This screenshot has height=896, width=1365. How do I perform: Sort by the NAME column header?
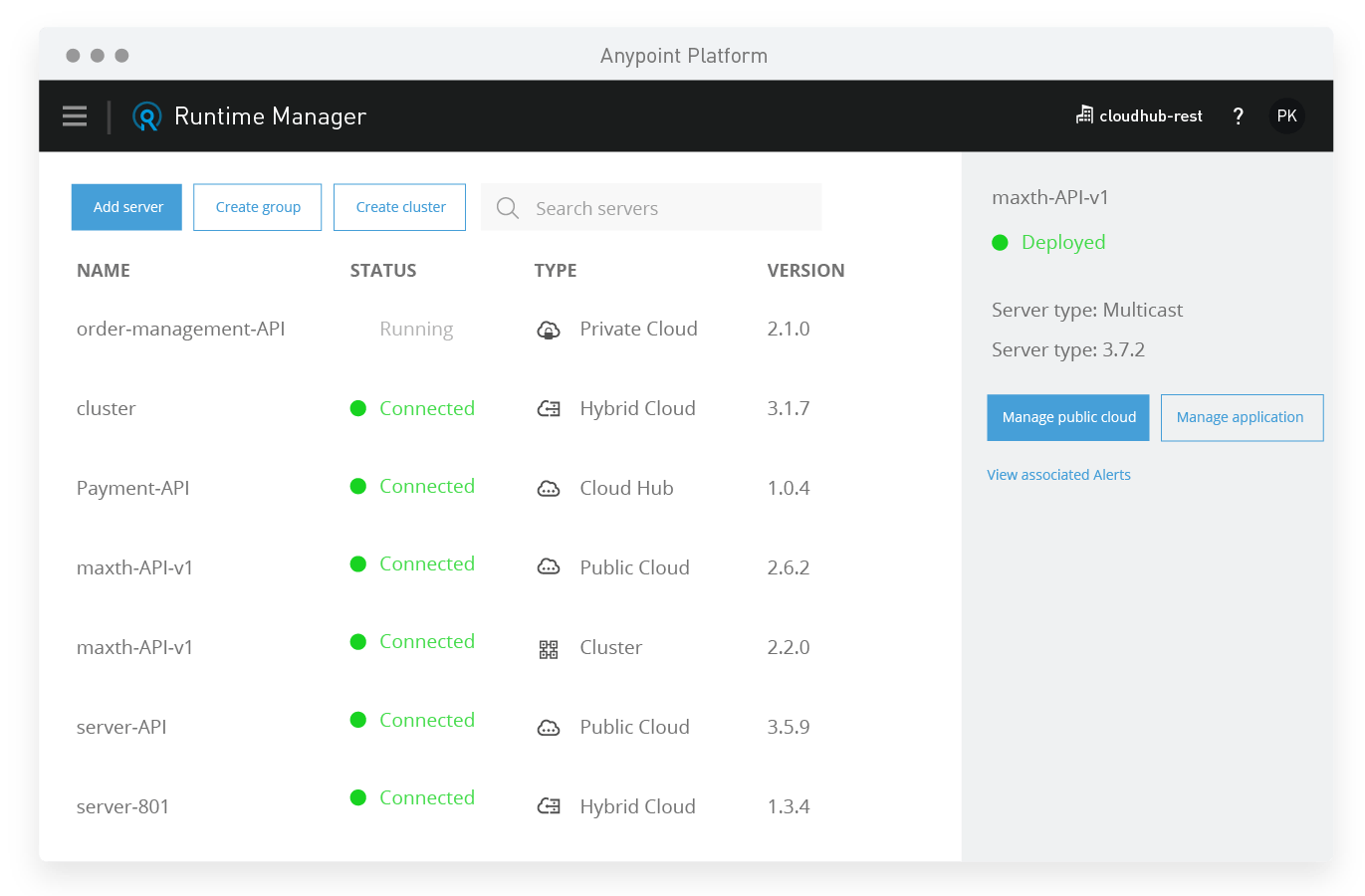pos(104,271)
